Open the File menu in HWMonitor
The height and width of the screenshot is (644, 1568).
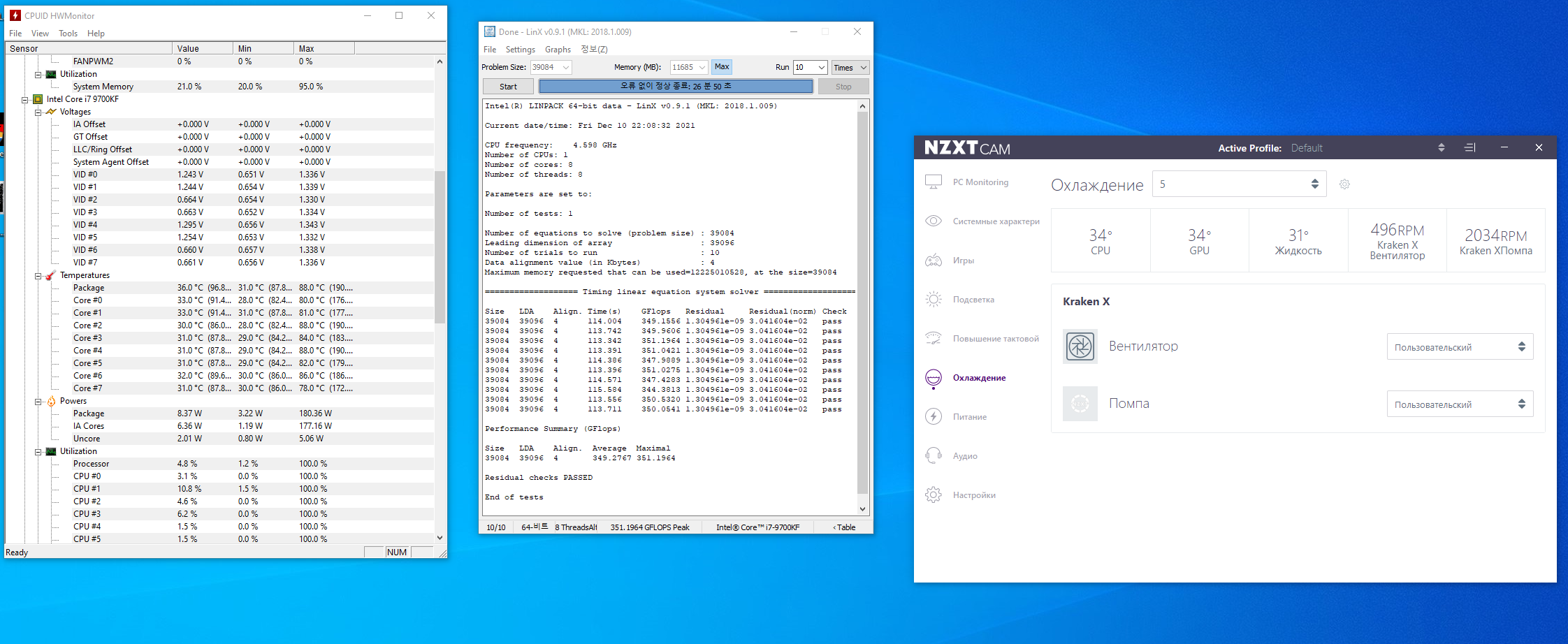tap(15, 34)
